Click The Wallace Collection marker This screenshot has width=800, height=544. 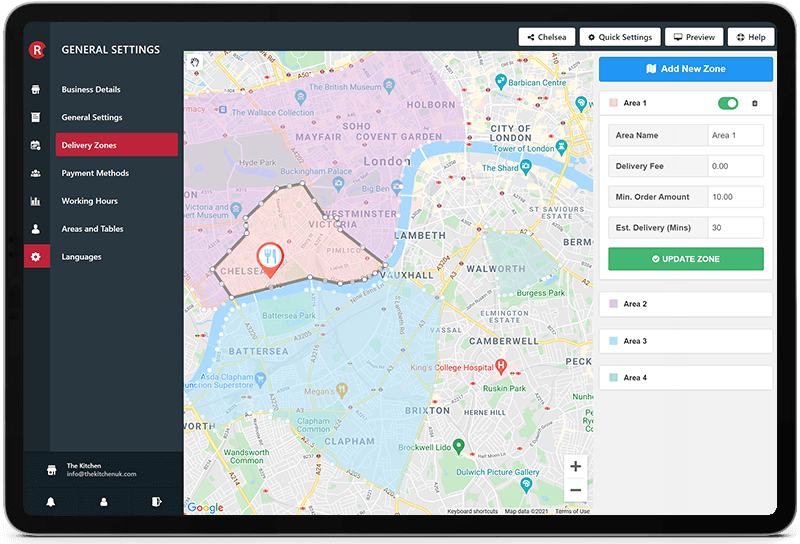pos(301,96)
